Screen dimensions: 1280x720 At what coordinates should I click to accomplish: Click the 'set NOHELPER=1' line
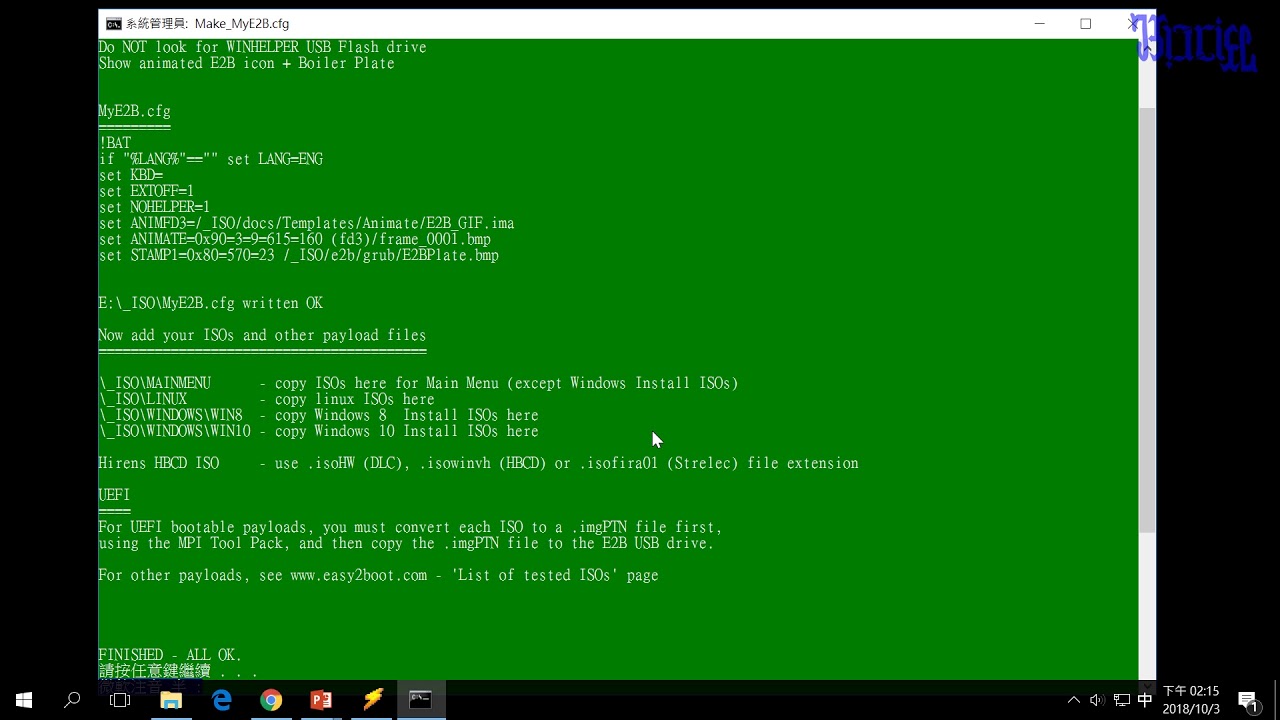tap(154, 207)
